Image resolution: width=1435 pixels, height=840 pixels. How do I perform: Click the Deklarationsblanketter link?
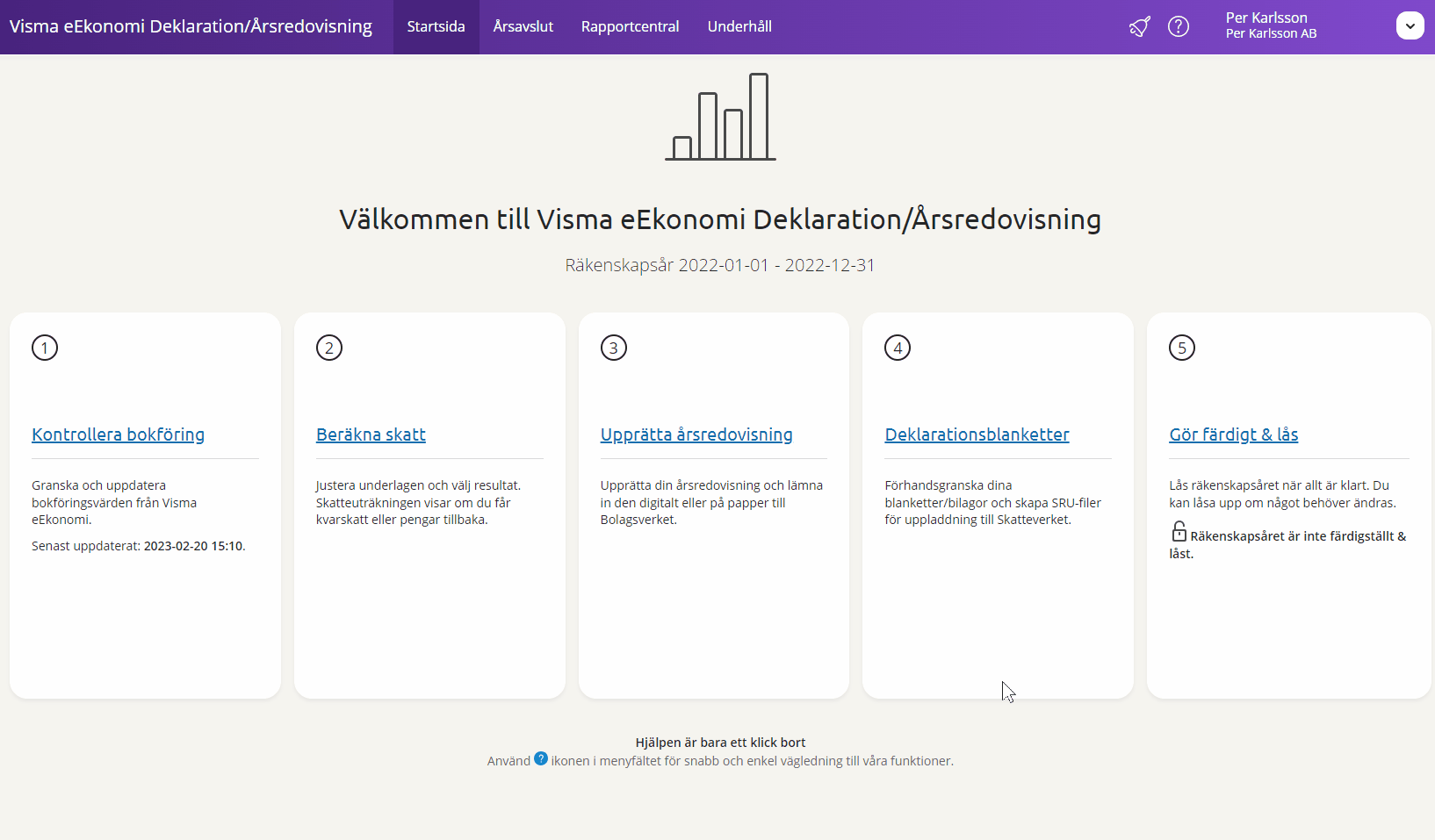[x=977, y=434]
